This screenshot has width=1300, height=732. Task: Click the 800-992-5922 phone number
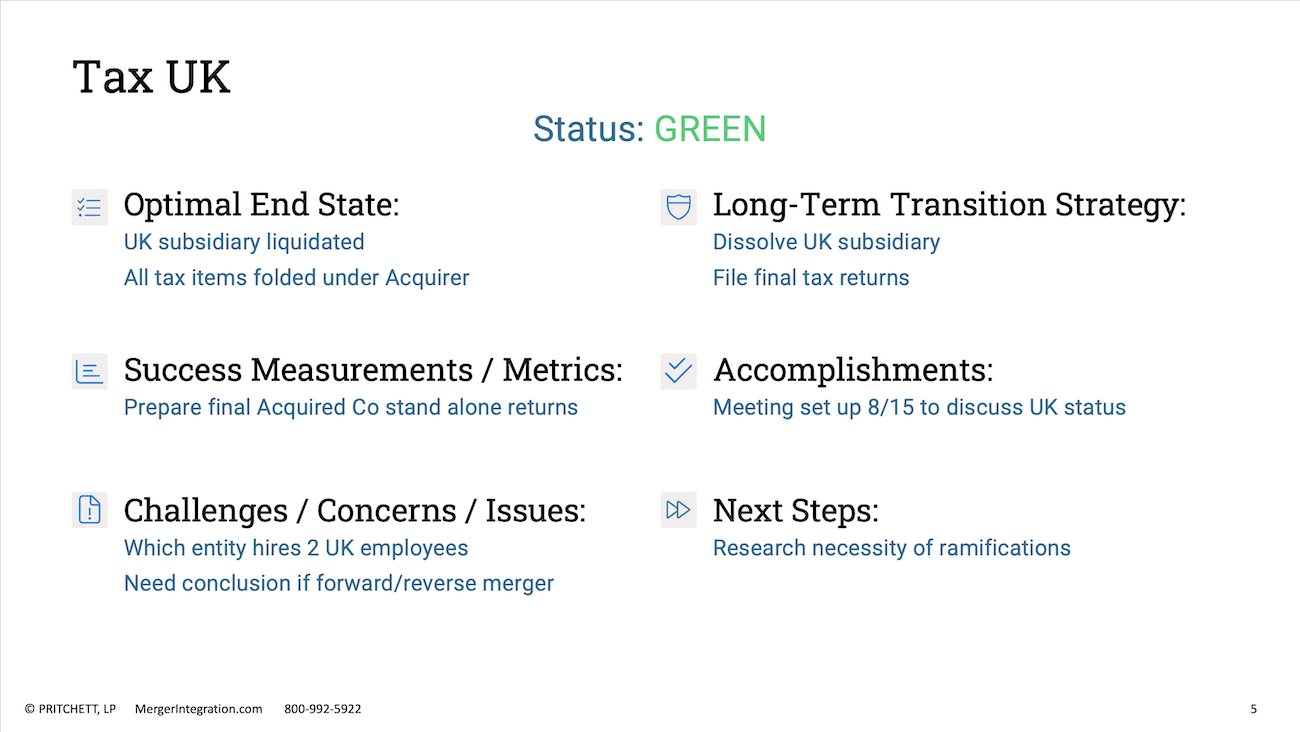tap(323, 709)
